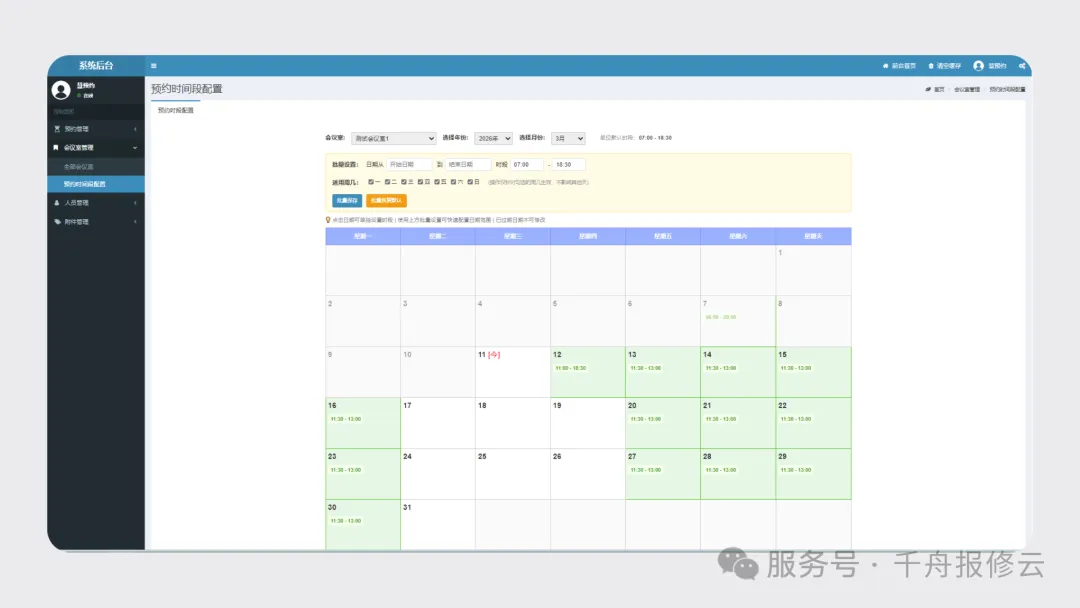
Task: Select 全部会议室 in the sidebar submenu
Action: 78,166
